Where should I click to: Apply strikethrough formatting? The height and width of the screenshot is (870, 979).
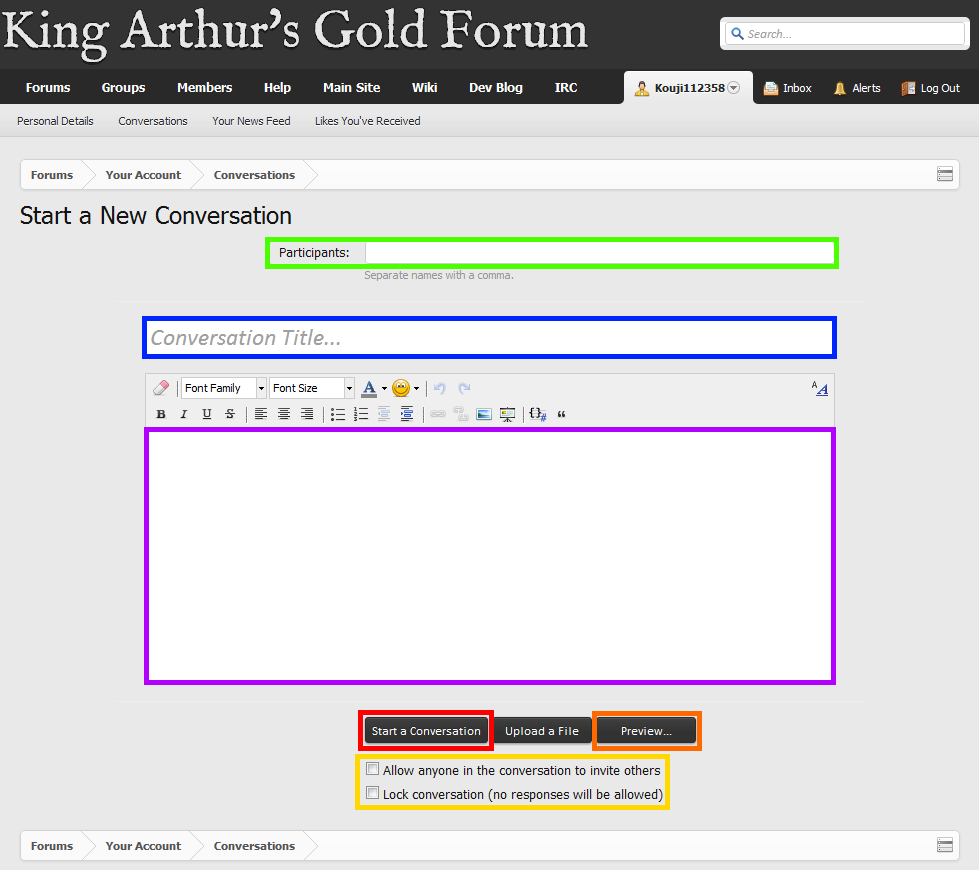coord(230,414)
